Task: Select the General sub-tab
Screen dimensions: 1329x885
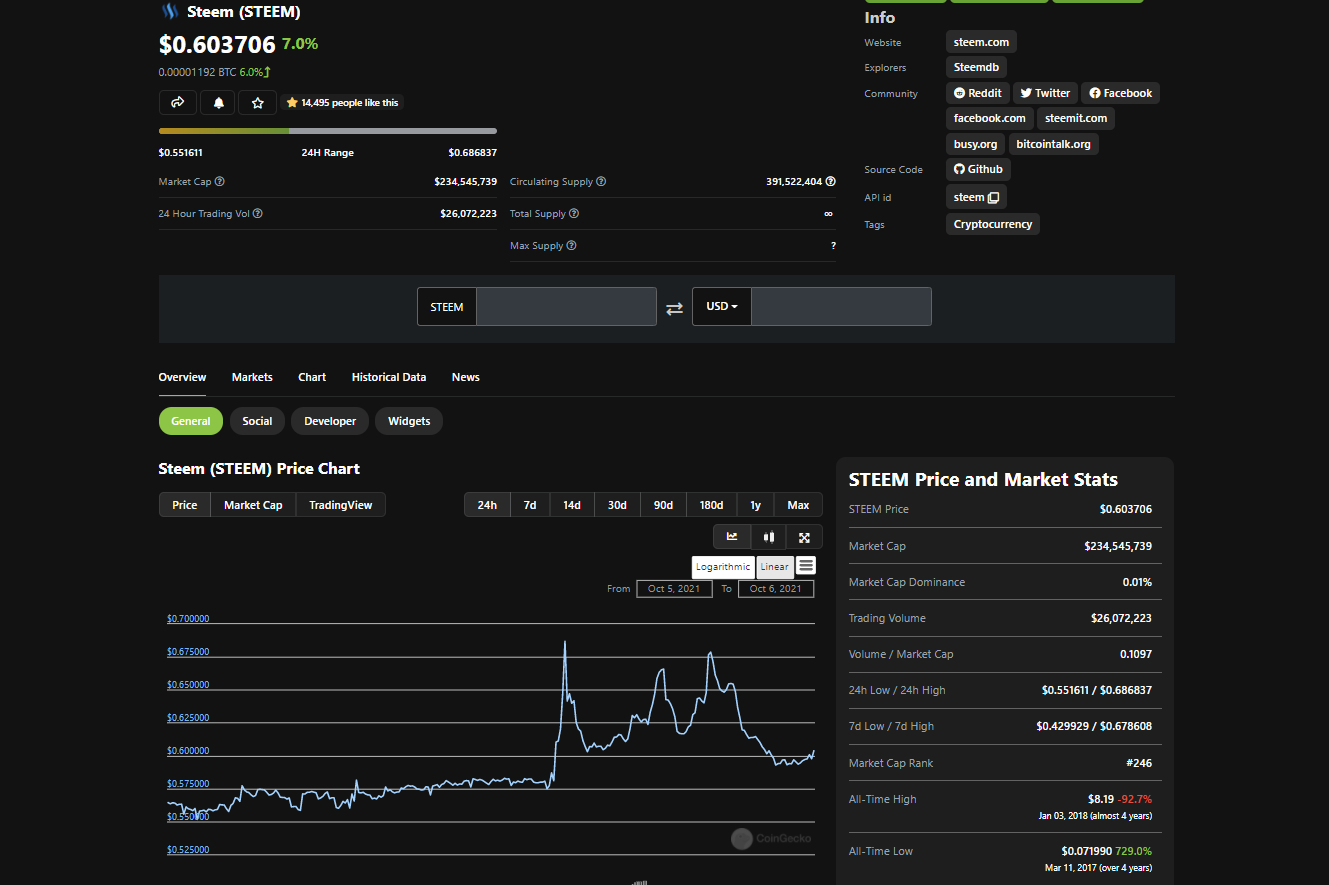Action: click(191, 421)
